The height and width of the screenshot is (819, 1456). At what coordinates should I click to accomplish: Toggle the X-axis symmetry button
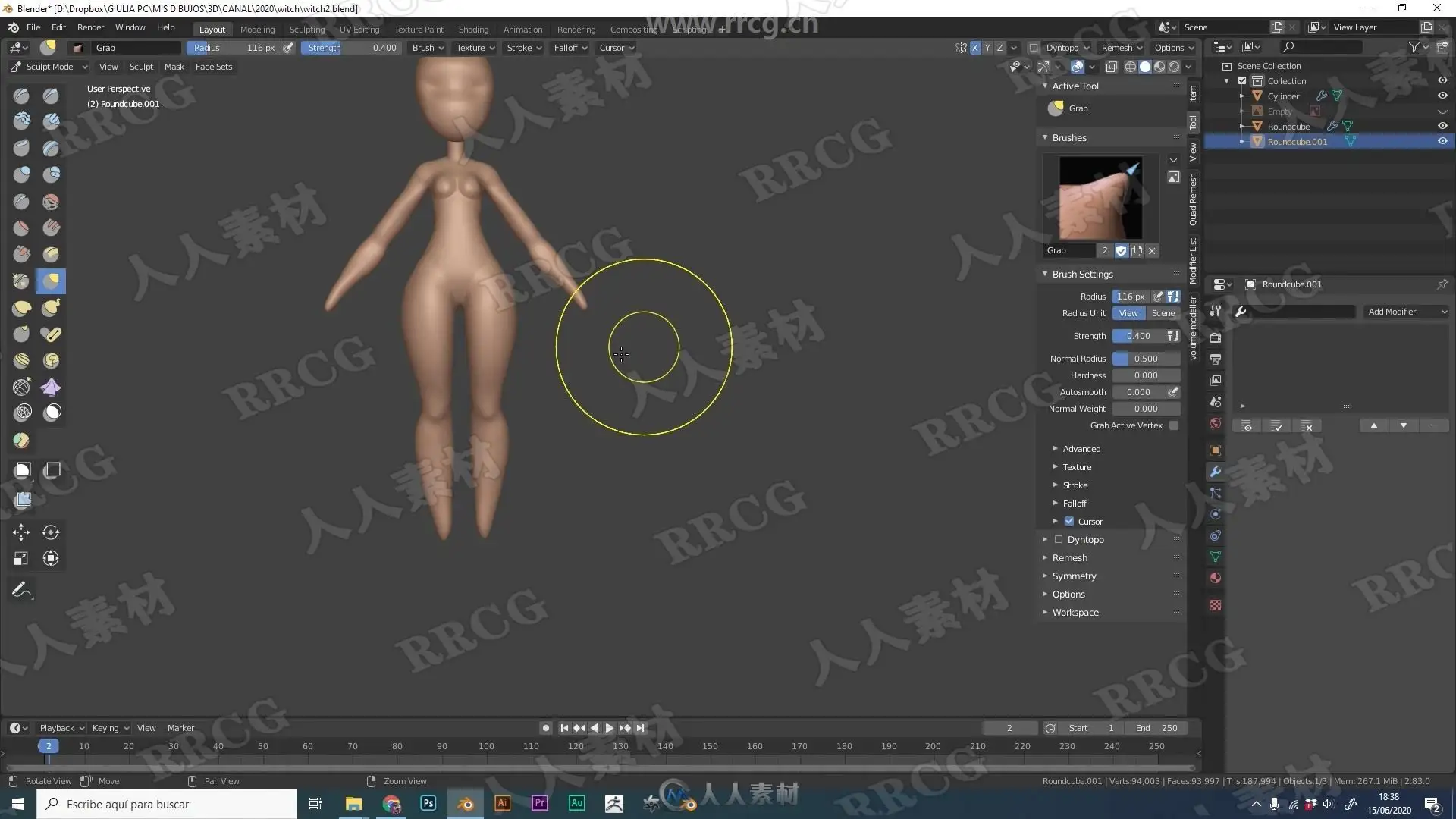coord(975,48)
